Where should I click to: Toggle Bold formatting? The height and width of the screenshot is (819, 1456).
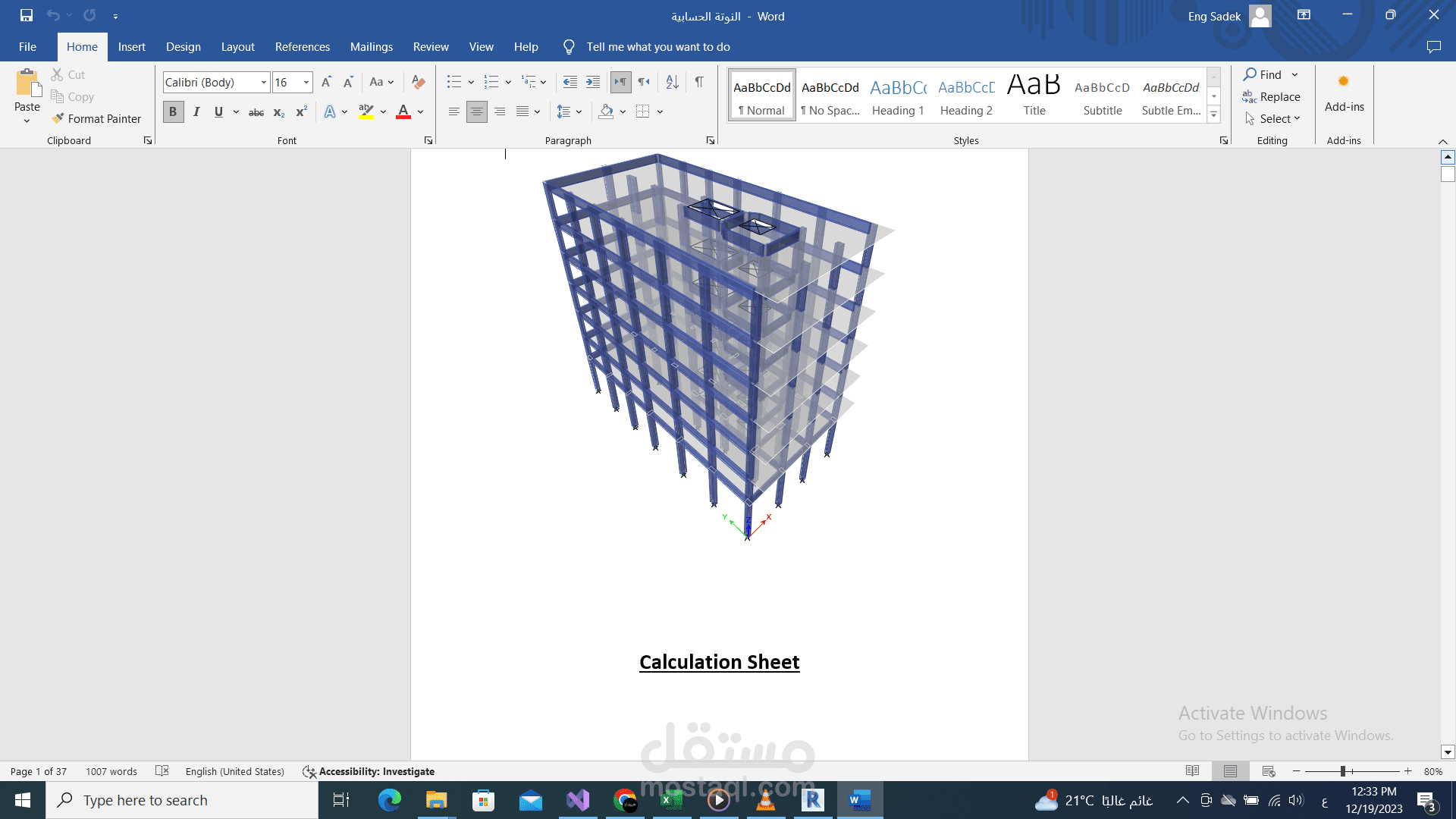click(x=173, y=112)
